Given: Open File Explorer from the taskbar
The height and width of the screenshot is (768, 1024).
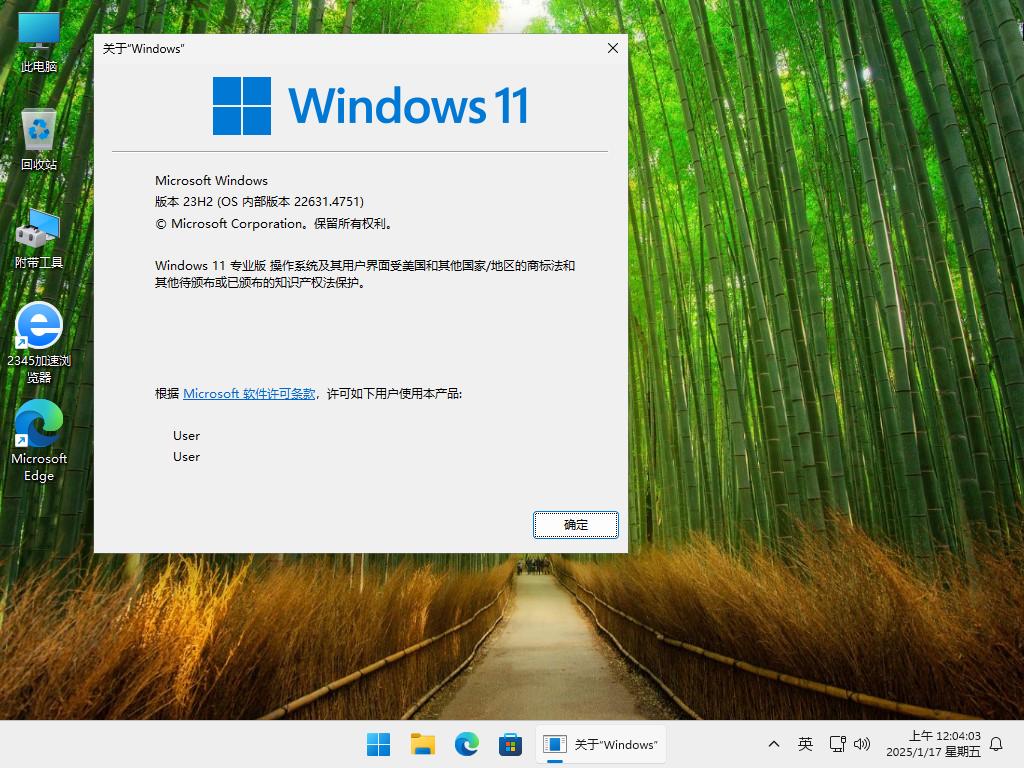Looking at the screenshot, I should pos(423,744).
